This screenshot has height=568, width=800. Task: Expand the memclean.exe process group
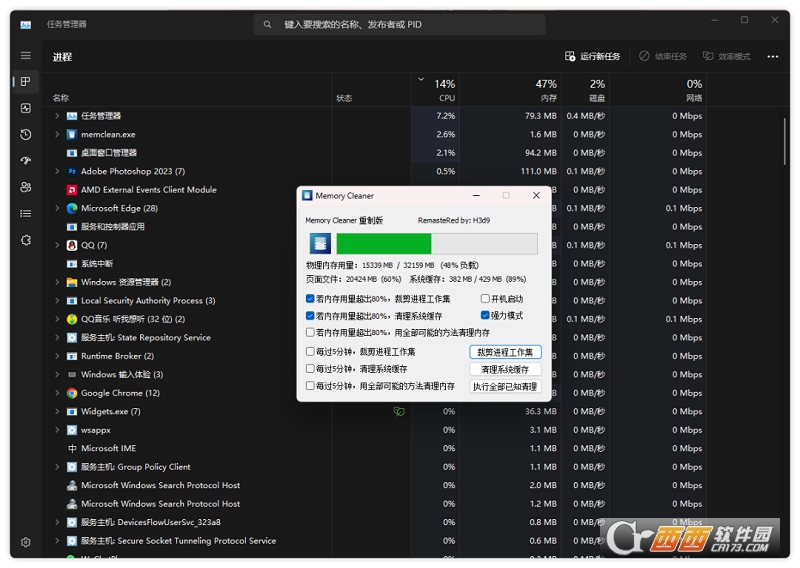57,135
